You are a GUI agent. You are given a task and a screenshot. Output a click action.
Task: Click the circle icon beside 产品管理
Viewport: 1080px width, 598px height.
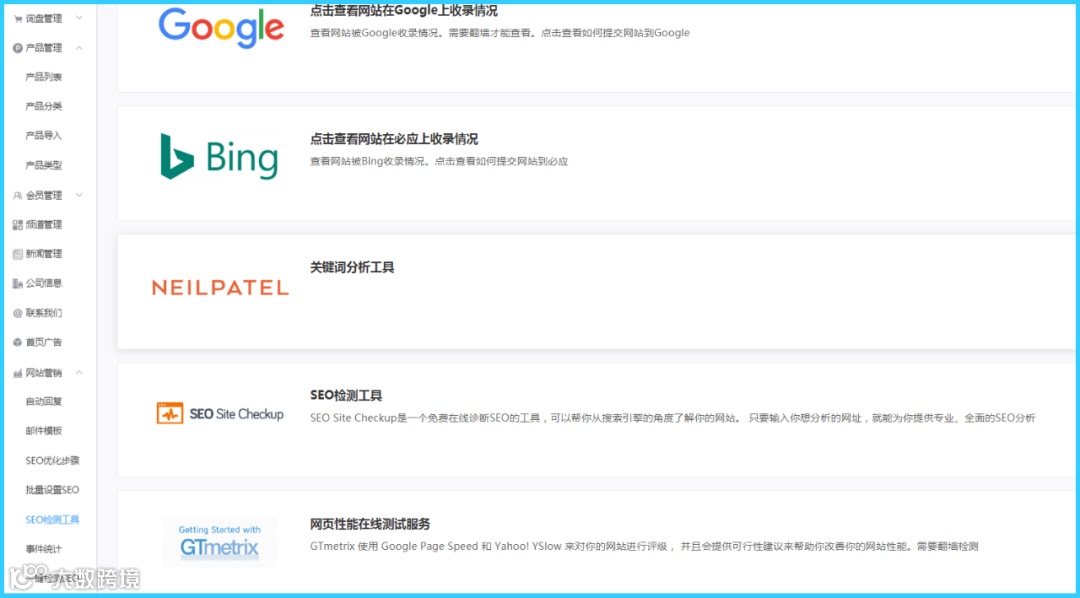pos(17,48)
